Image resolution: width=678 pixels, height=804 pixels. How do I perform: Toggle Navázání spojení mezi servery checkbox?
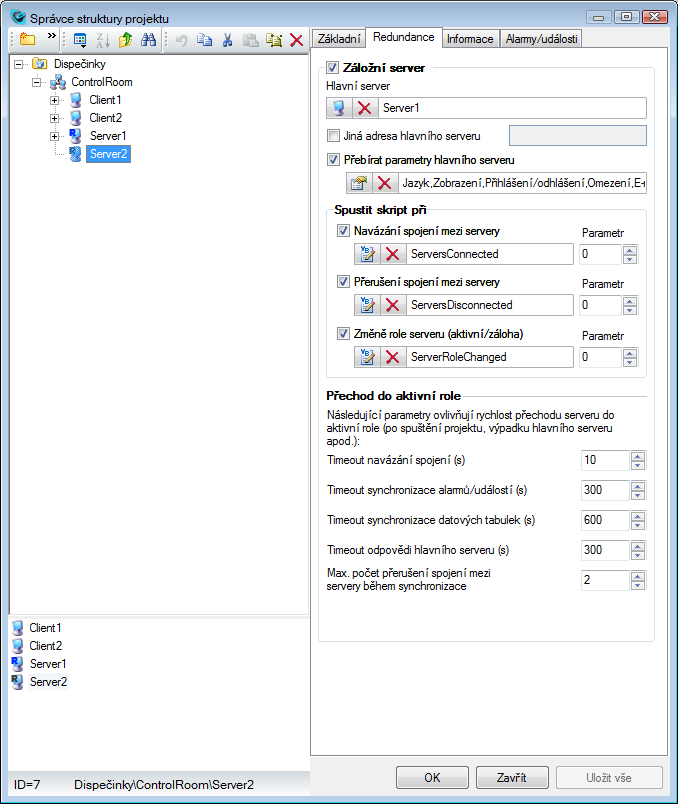pyautogui.click(x=343, y=231)
